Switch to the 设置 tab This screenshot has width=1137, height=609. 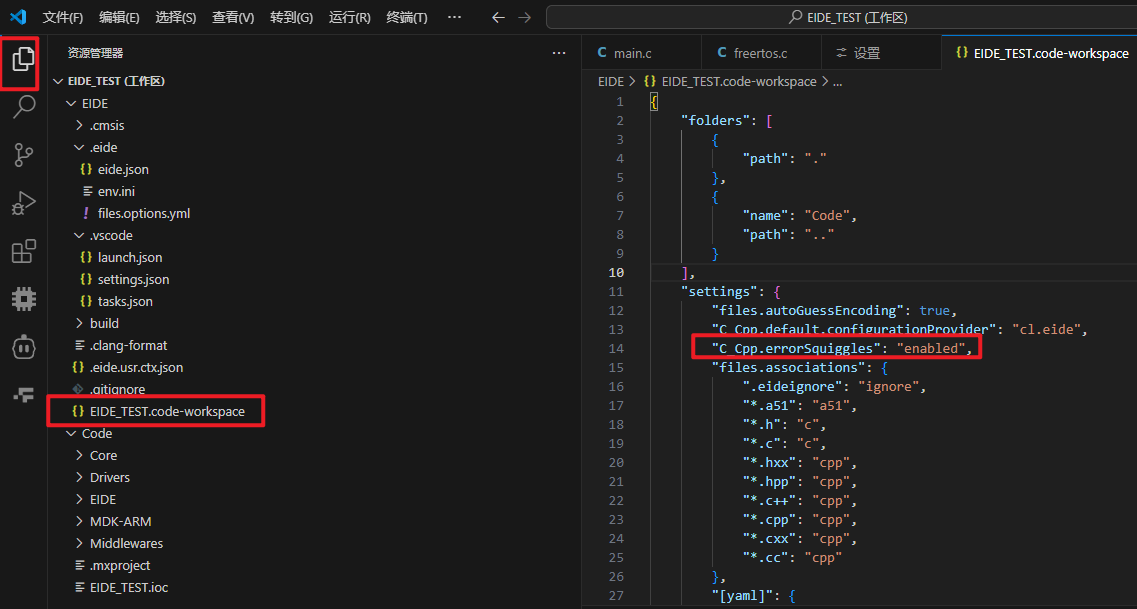coord(881,53)
